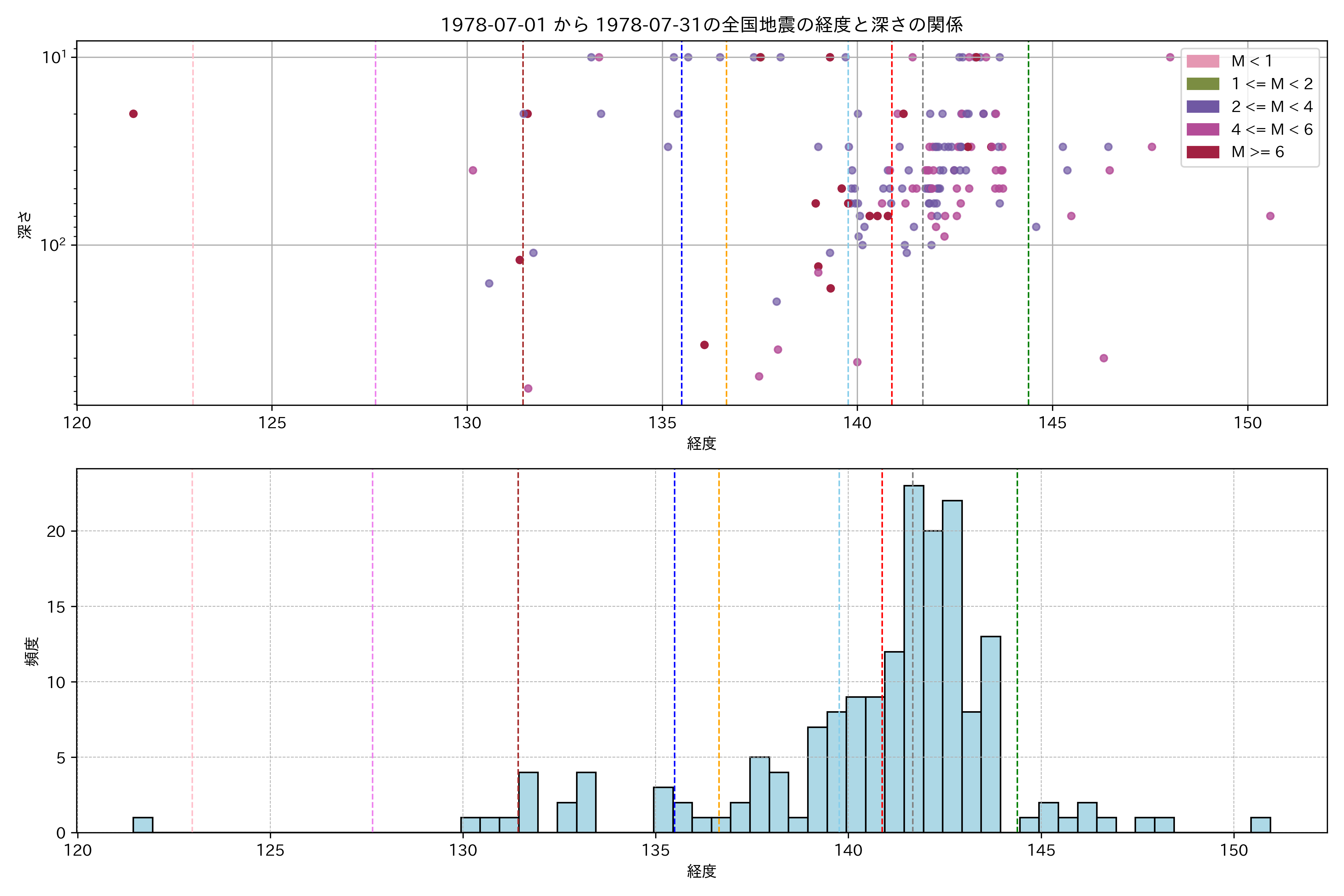Viewport: 1344px width, 896px height.
Task: Click the crimson M >= 6 legend swatch
Action: [1202, 152]
